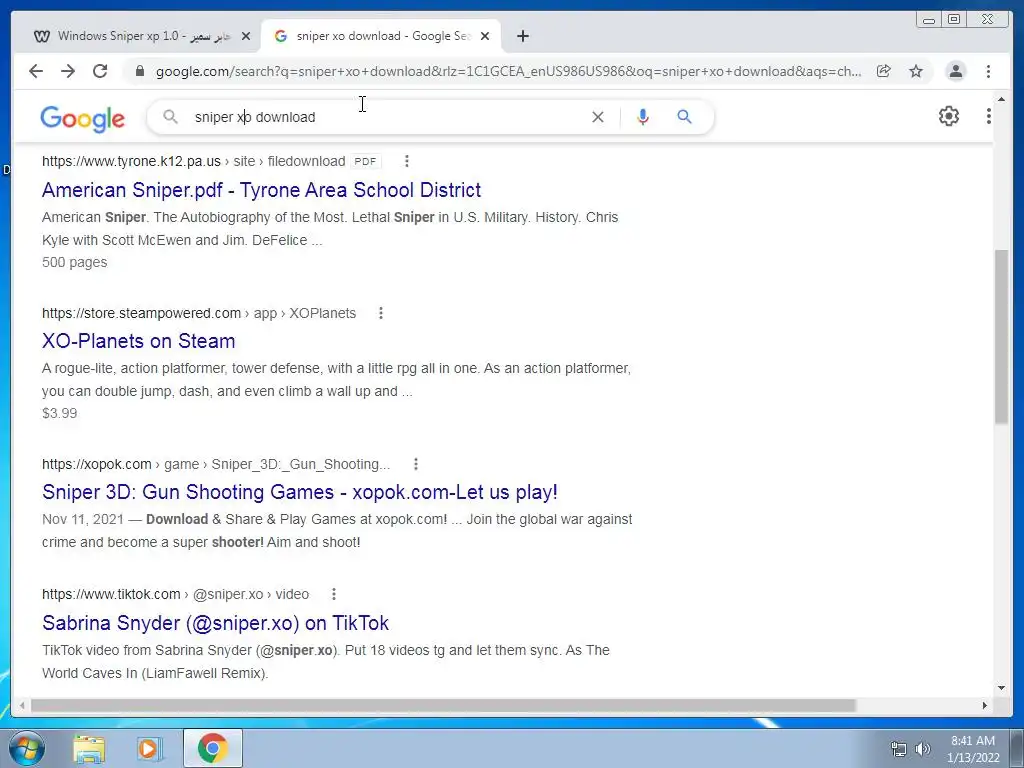Go back to the previous page
Image resolution: width=1024 pixels, height=768 pixels.
click(x=36, y=71)
